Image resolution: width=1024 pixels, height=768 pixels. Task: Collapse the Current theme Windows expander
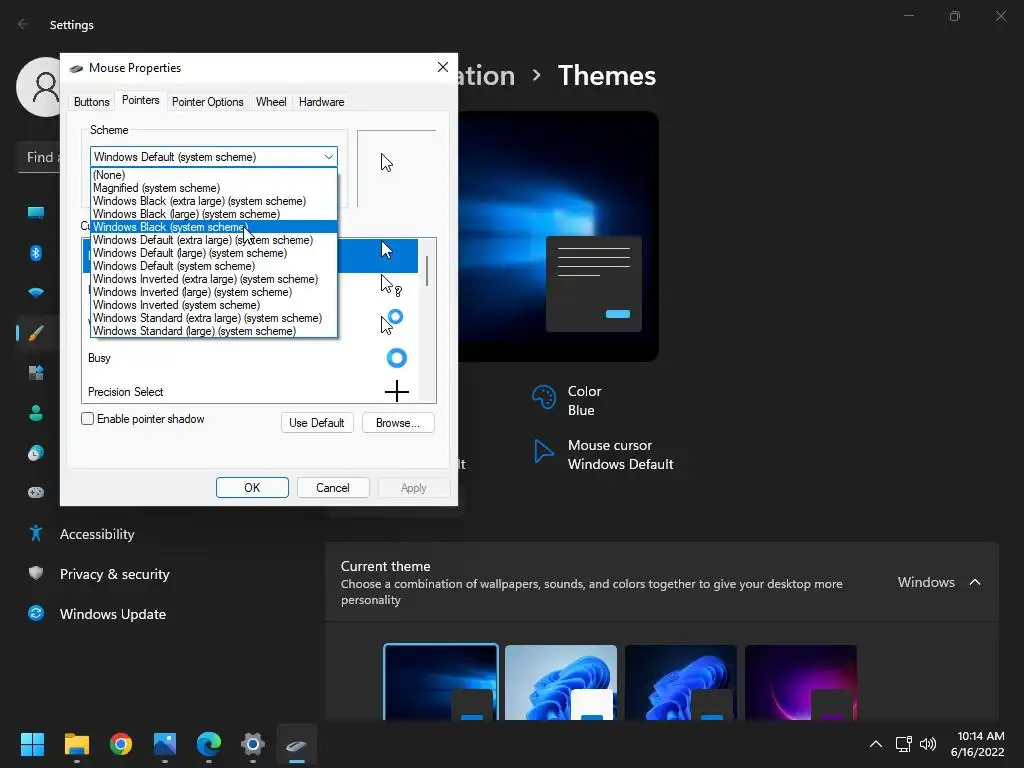(975, 582)
